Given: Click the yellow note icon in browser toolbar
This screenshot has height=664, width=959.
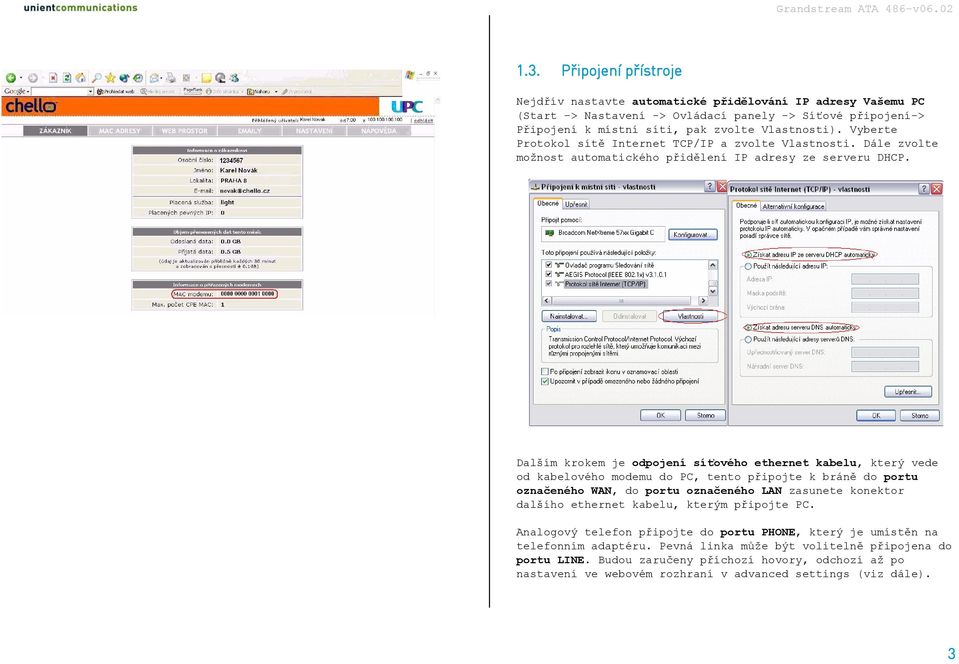Looking at the screenshot, I should click(x=206, y=78).
